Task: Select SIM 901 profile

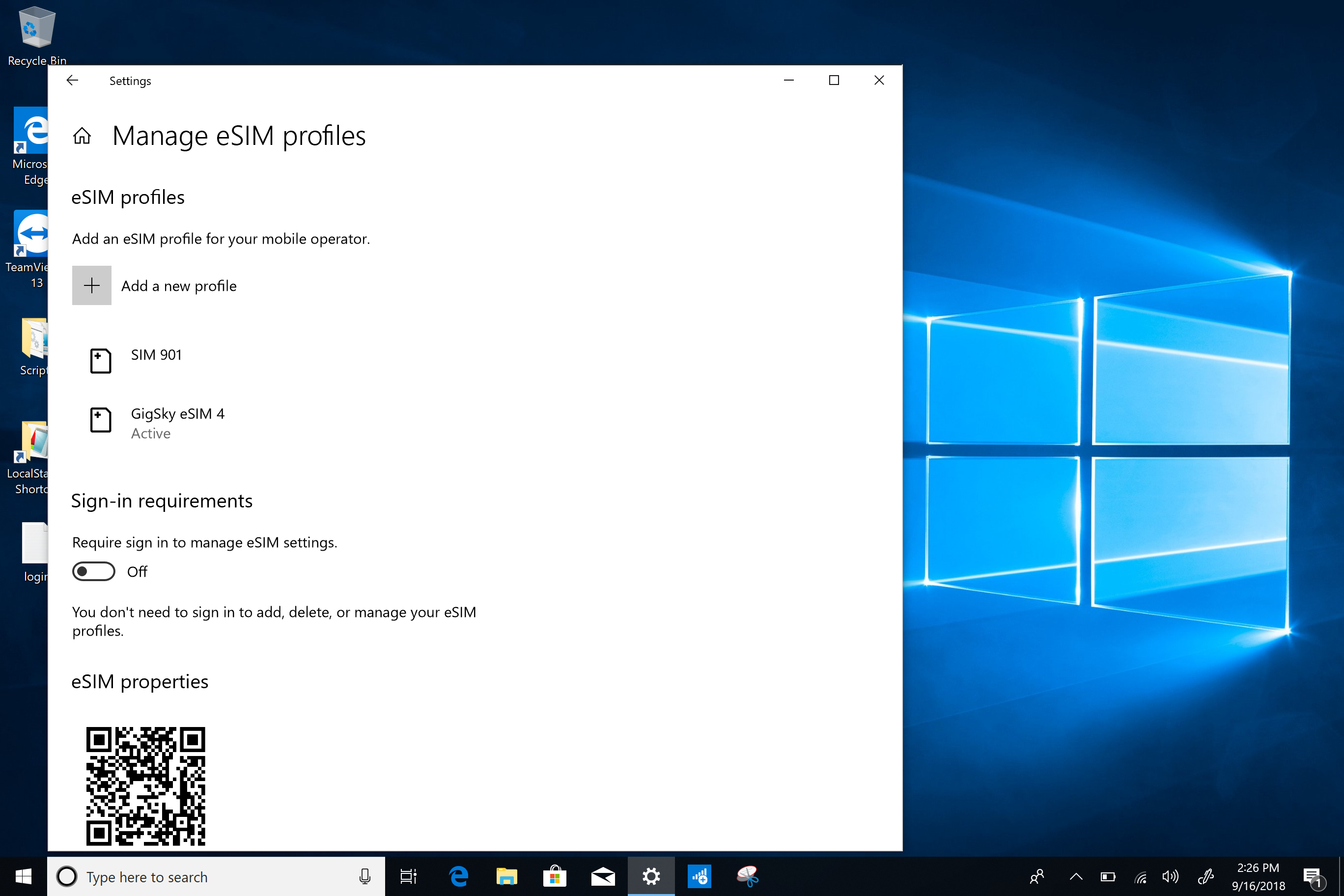Action: point(156,354)
